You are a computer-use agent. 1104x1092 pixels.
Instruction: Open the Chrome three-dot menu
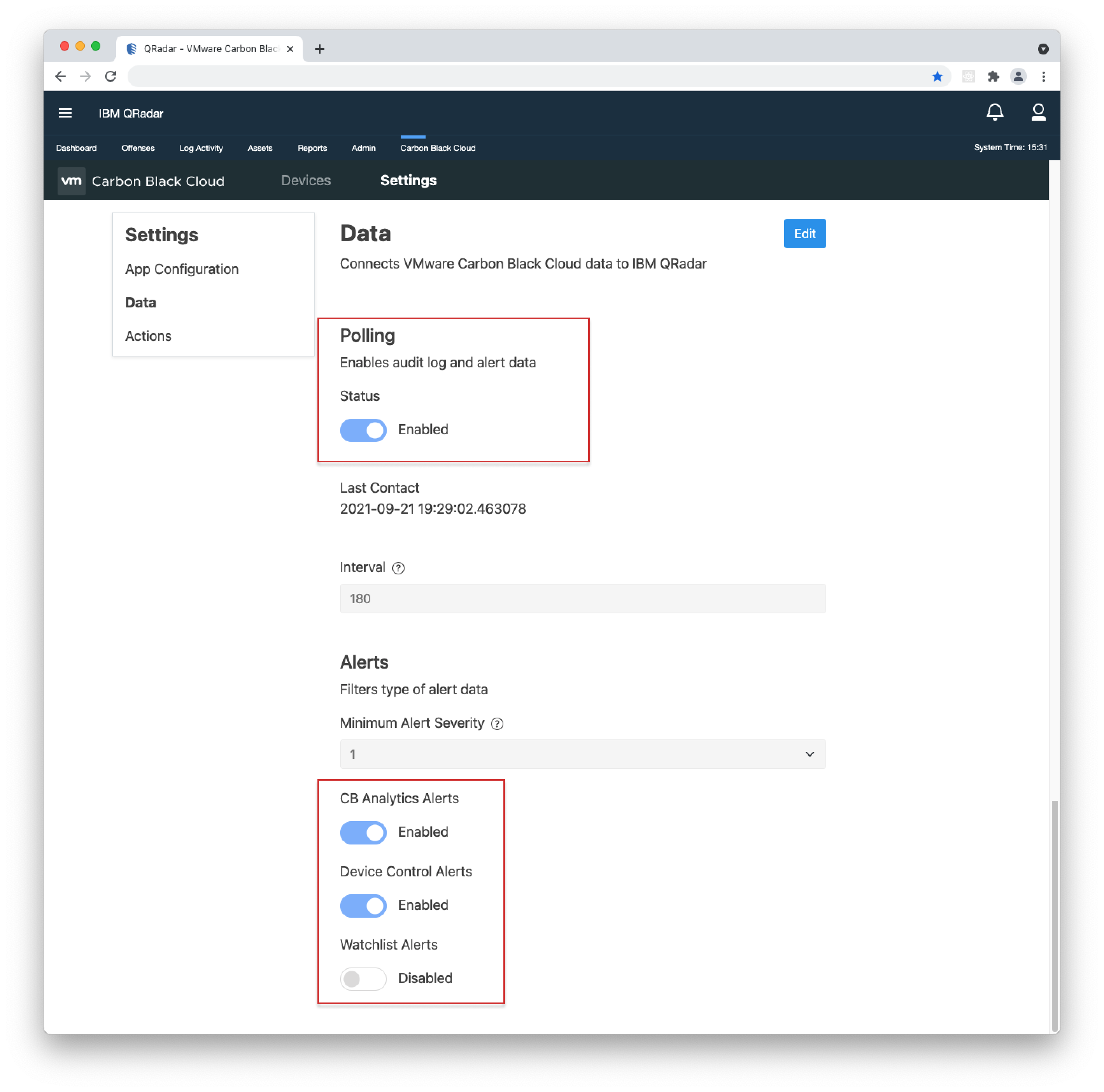[x=1043, y=76]
